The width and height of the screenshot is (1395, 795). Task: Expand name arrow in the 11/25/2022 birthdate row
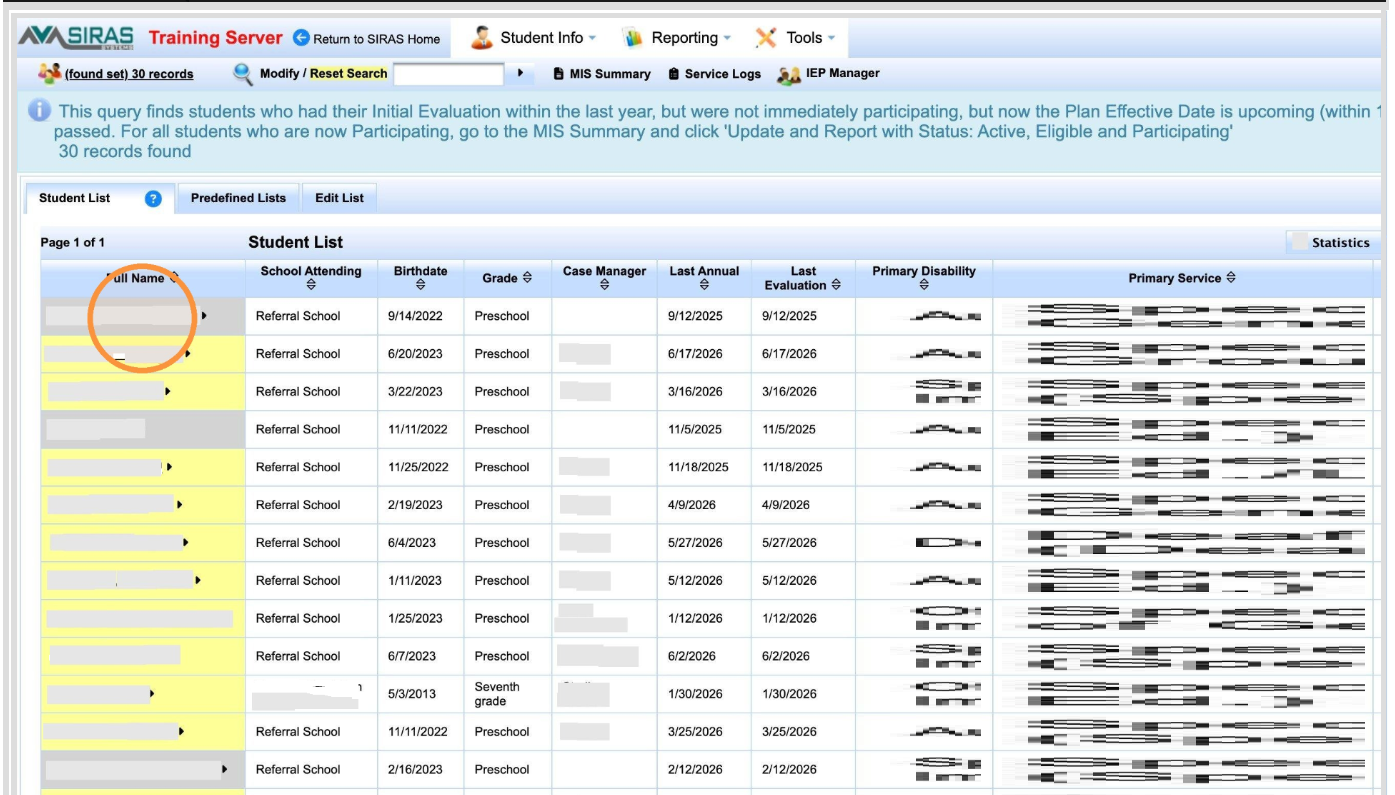170,467
